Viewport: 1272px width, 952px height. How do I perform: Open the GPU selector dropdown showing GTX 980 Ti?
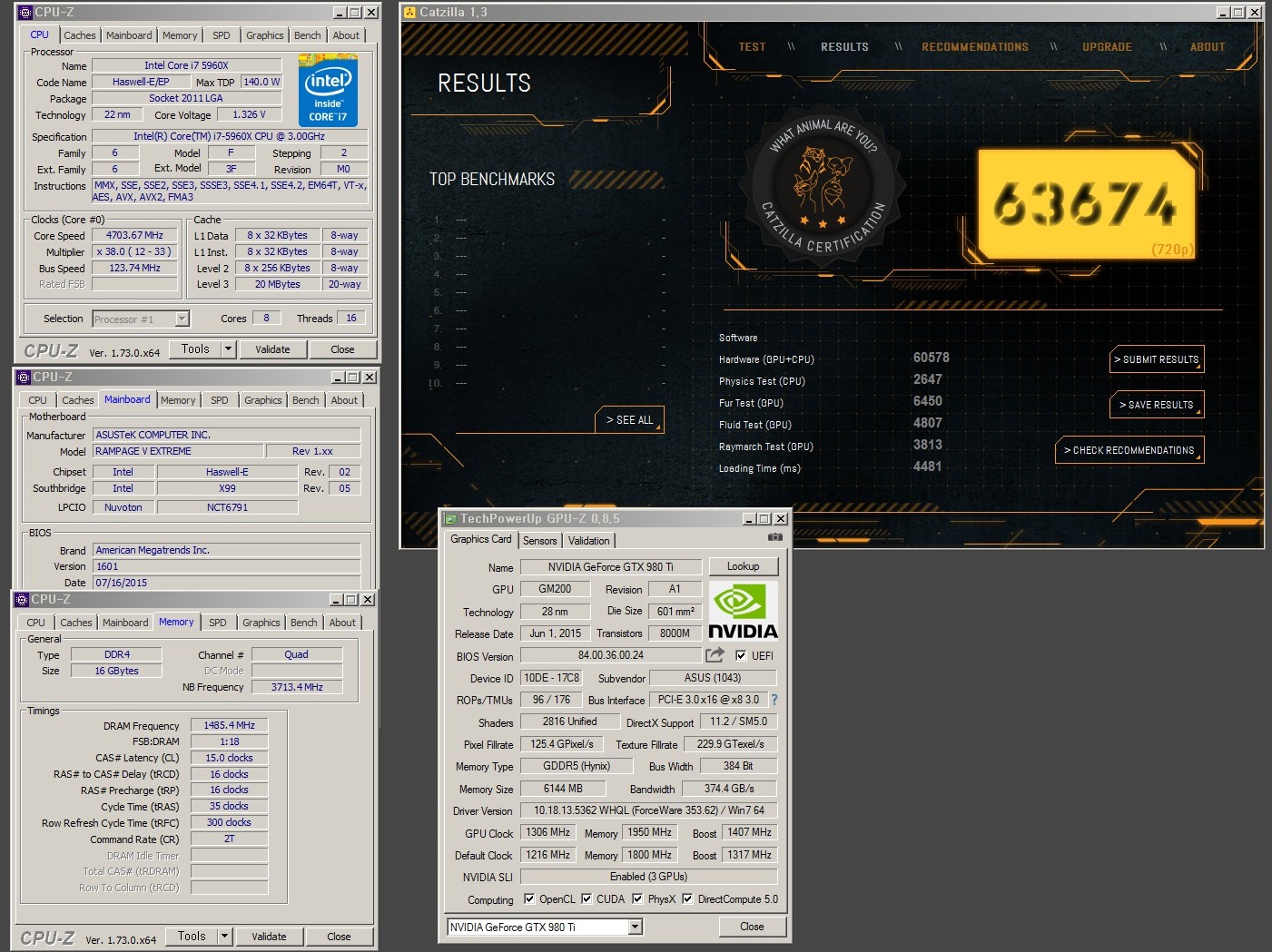[636, 927]
